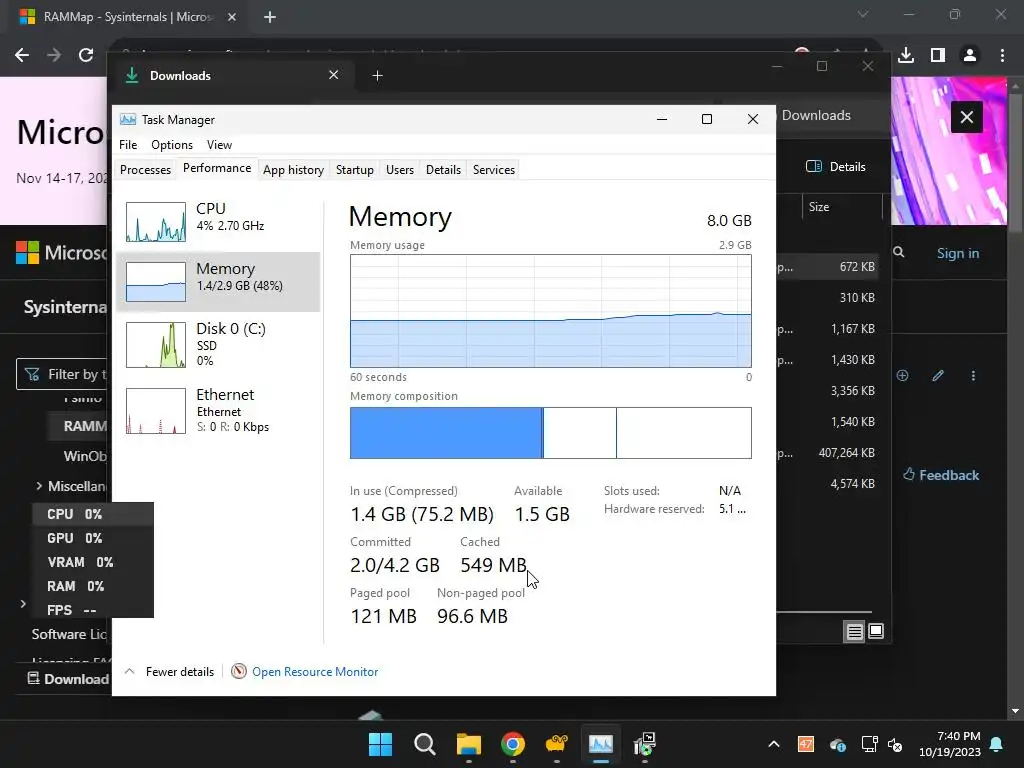Image resolution: width=1024 pixels, height=768 pixels.
Task: Switch to the Startup tab
Action: click(355, 170)
